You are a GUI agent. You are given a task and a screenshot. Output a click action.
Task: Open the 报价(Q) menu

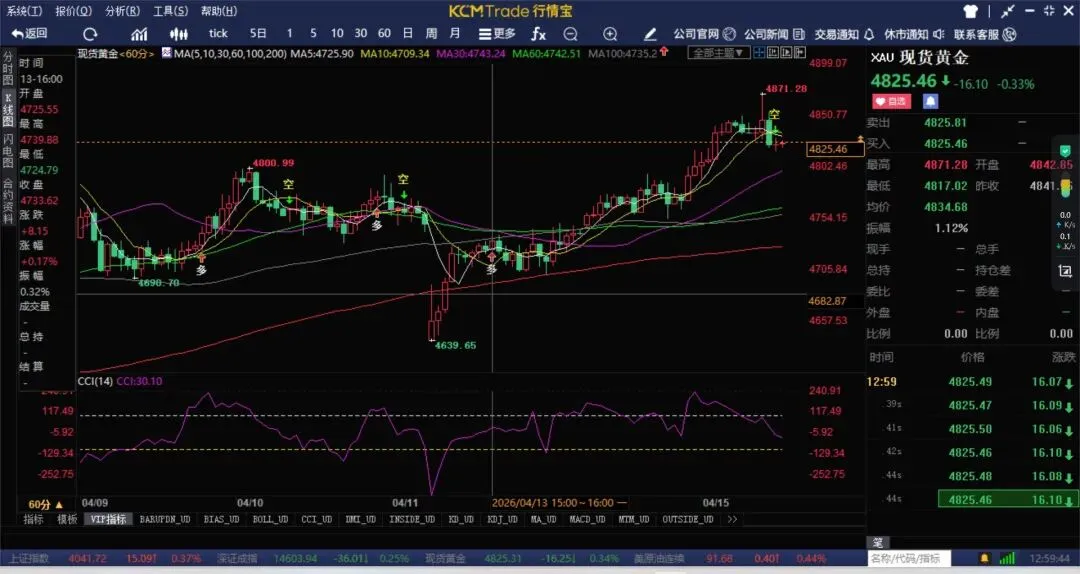(73, 11)
